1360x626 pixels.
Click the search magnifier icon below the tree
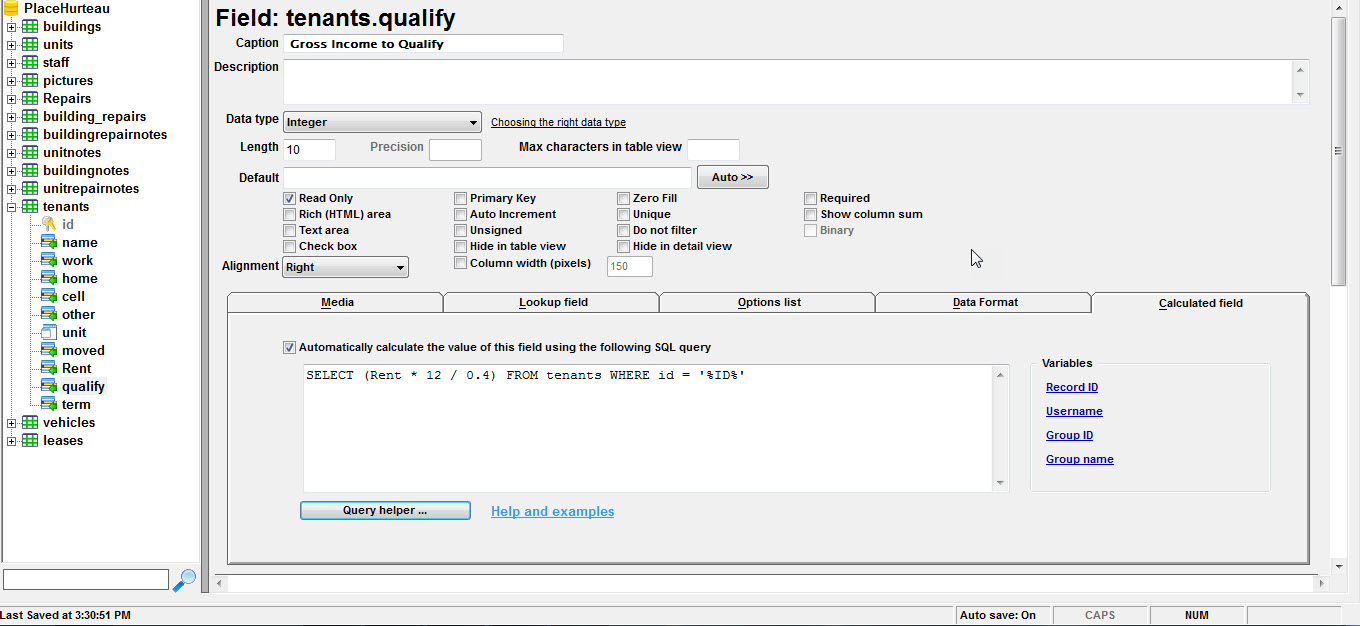pos(184,580)
